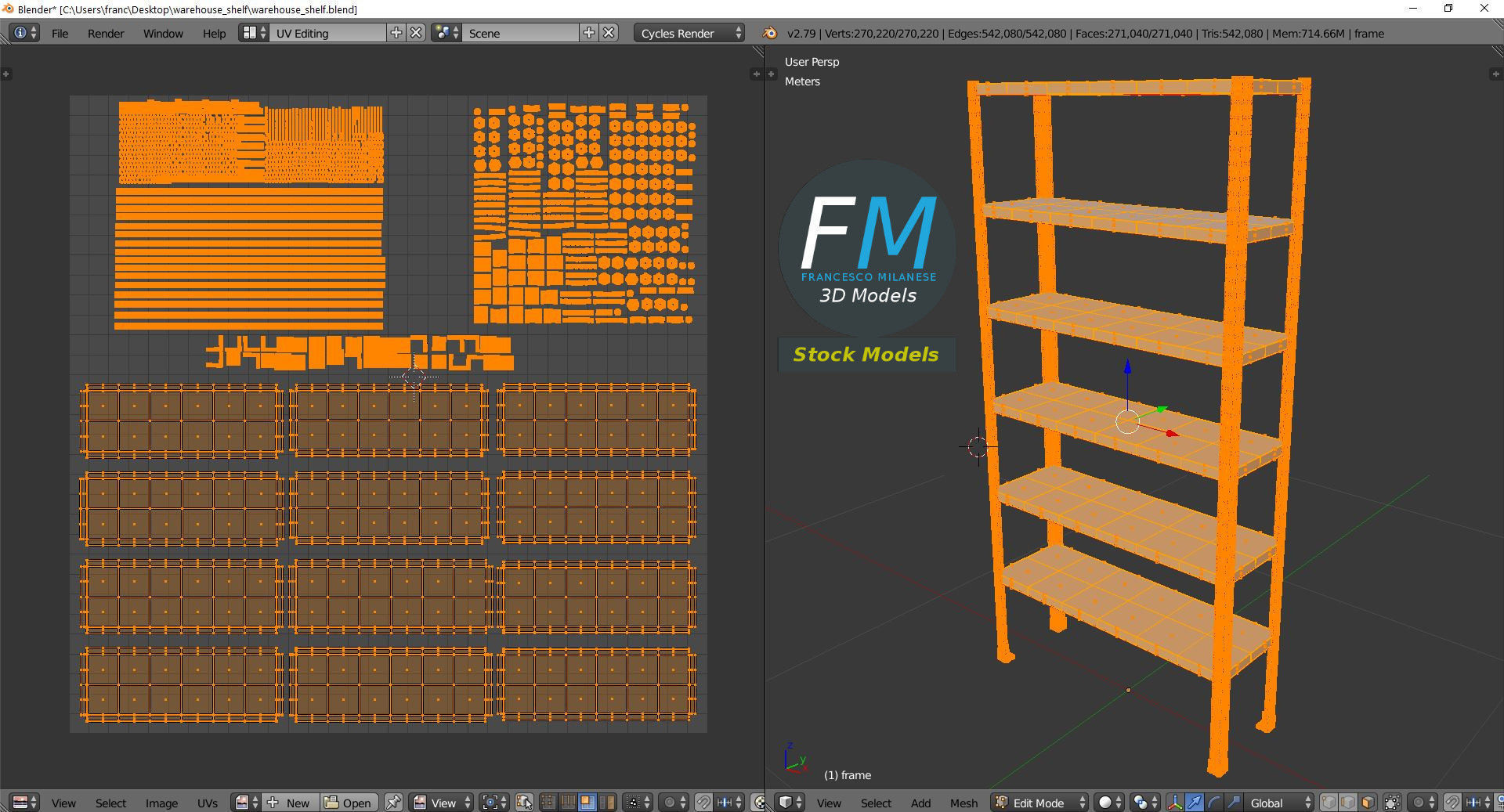Image resolution: width=1504 pixels, height=812 pixels.
Task: Enable the translate manipulator arrow
Action: (x=1195, y=803)
